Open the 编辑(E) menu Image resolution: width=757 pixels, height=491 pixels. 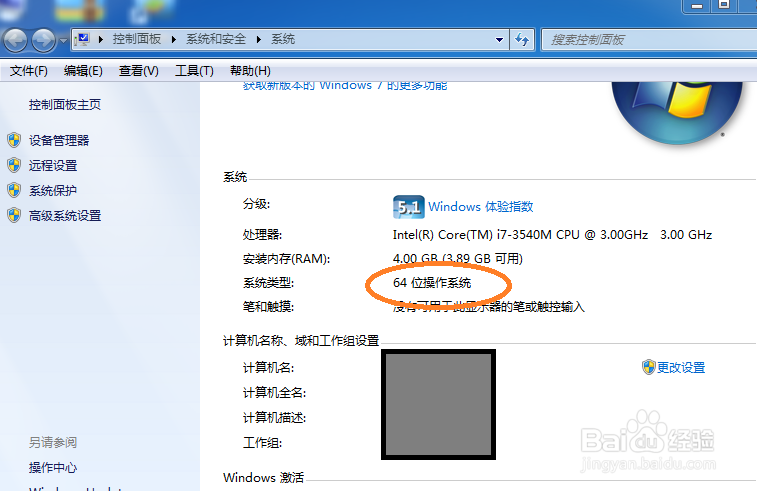coord(83,71)
